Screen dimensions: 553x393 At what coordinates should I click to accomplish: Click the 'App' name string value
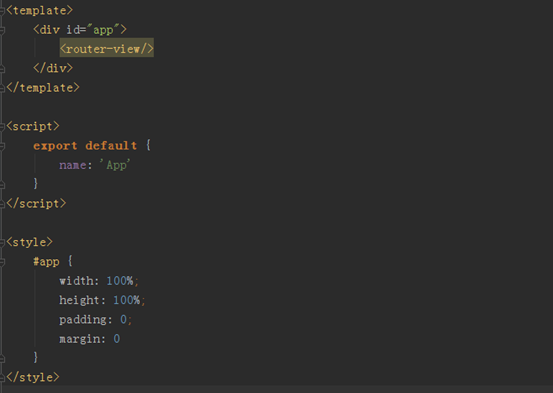pyautogui.click(x=115, y=165)
